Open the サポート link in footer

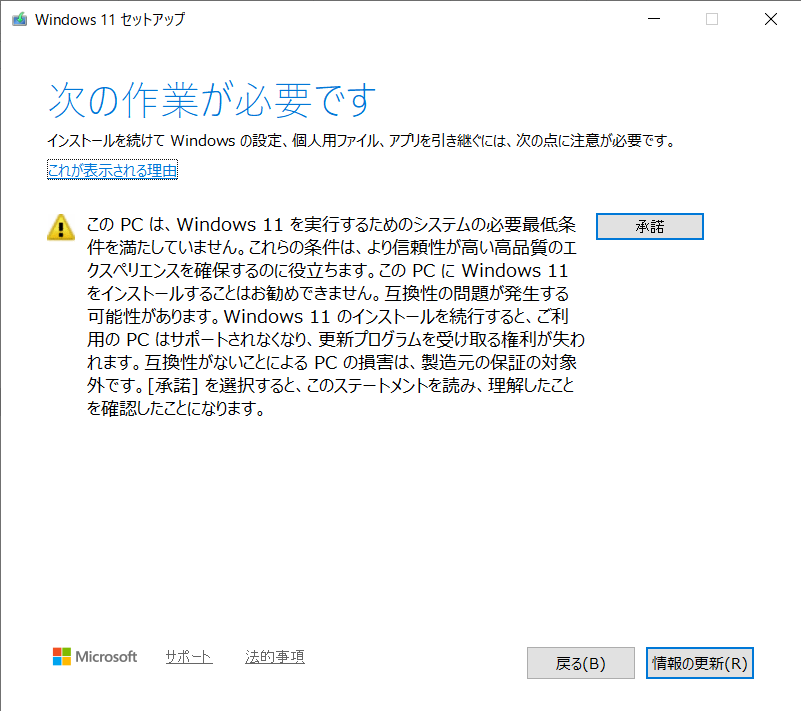click(x=189, y=657)
